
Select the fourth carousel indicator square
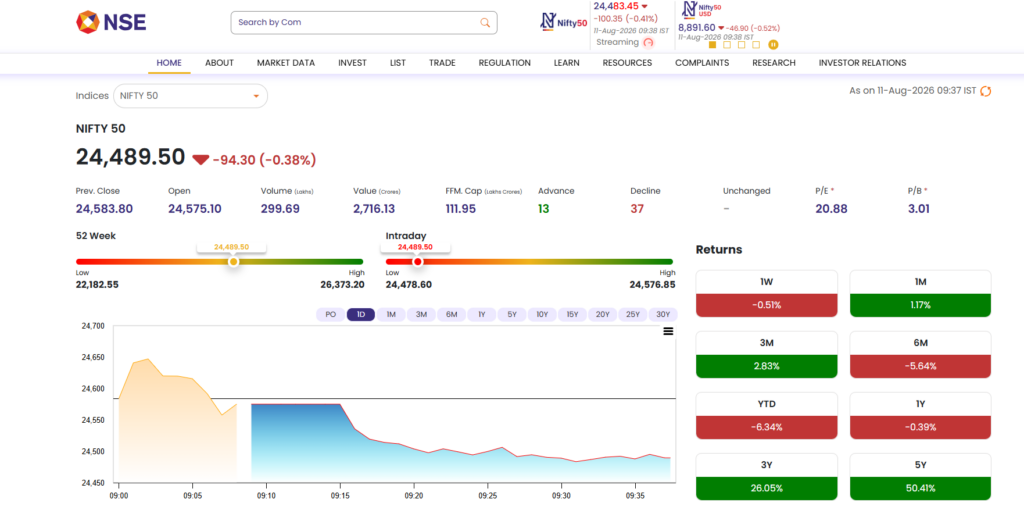pos(756,44)
